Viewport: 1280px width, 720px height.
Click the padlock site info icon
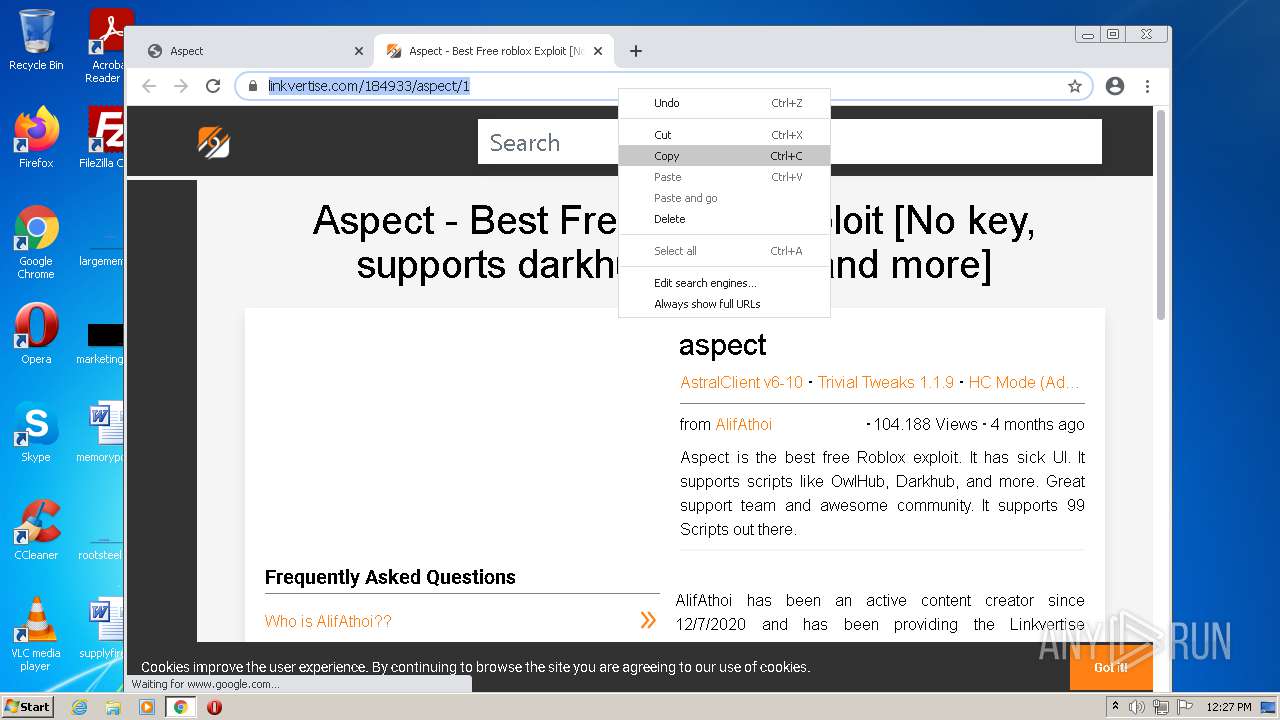(253, 86)
